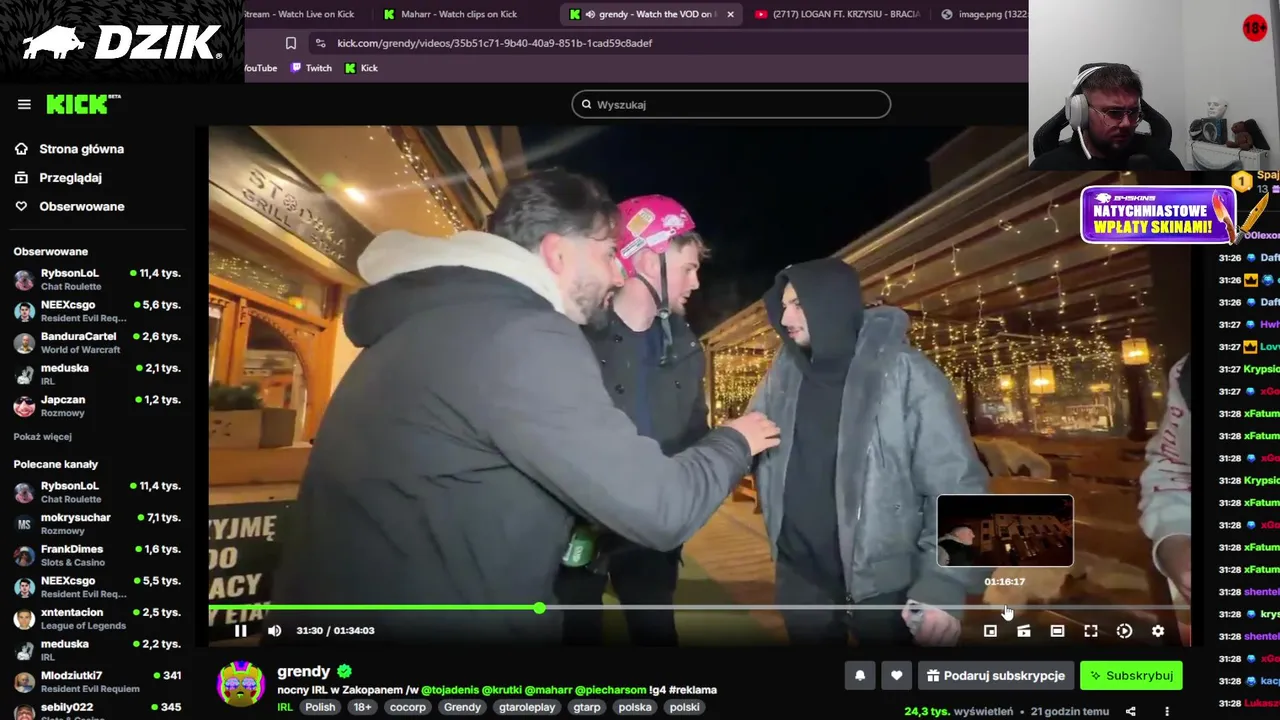Seek to 01:16:17 on timeline

[1005, 608]
